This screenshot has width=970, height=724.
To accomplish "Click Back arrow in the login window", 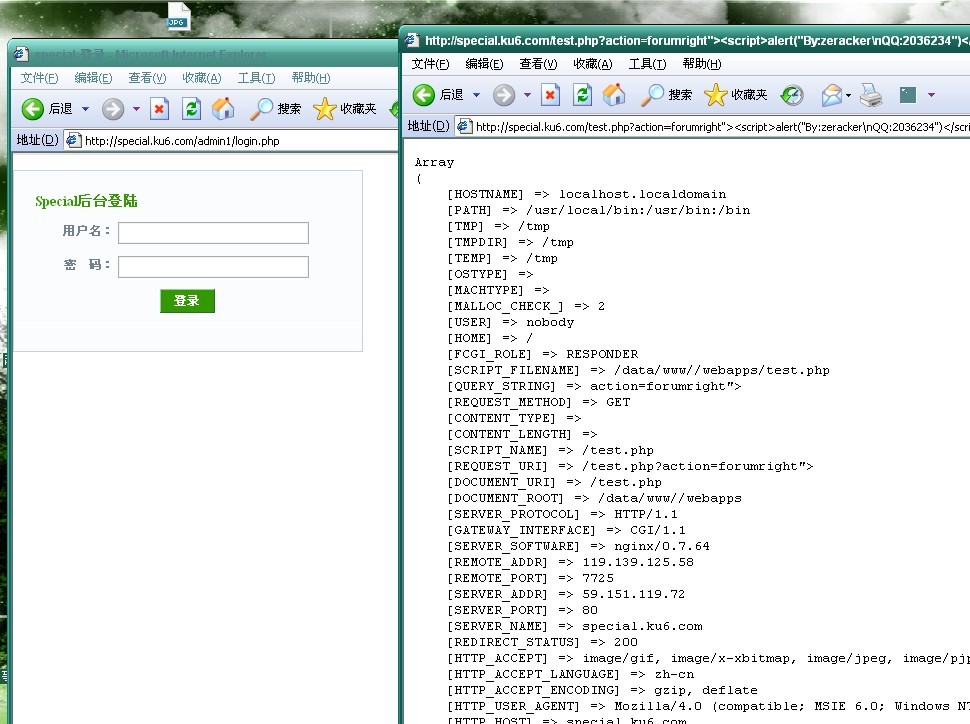I will point(33,109).
